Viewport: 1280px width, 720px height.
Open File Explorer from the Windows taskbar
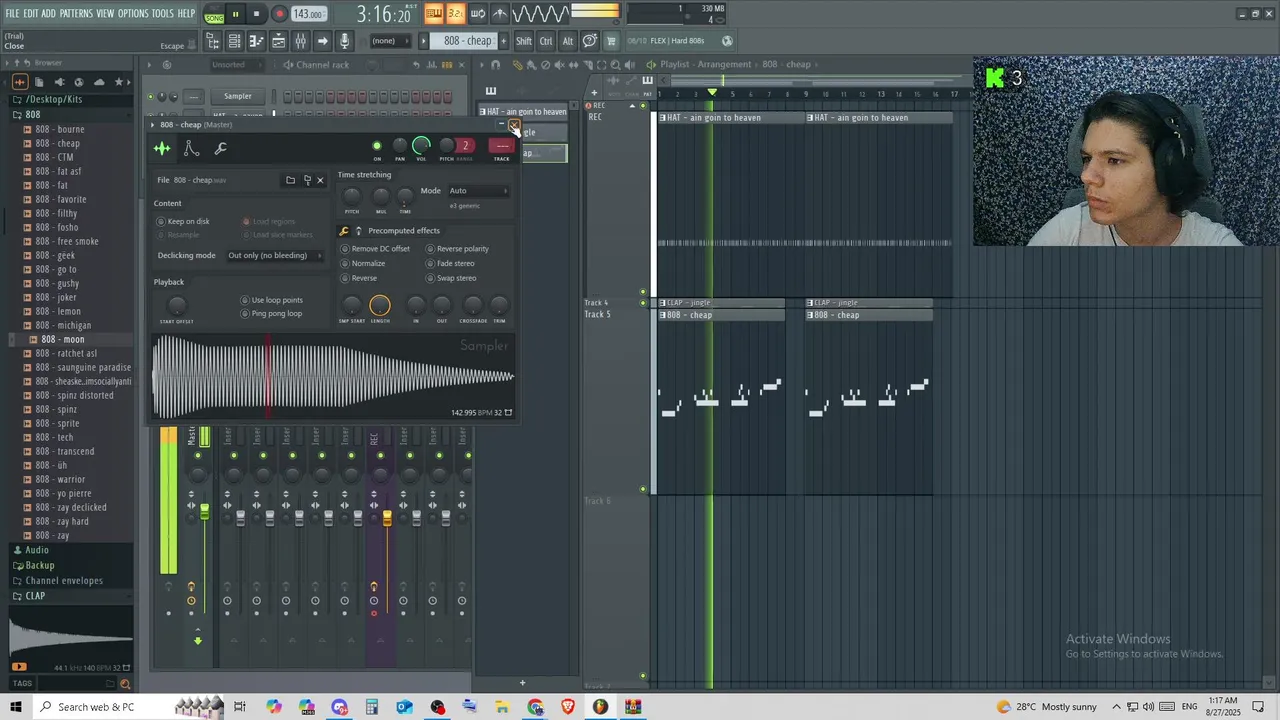pyautogui.click(x=503, y=707)
